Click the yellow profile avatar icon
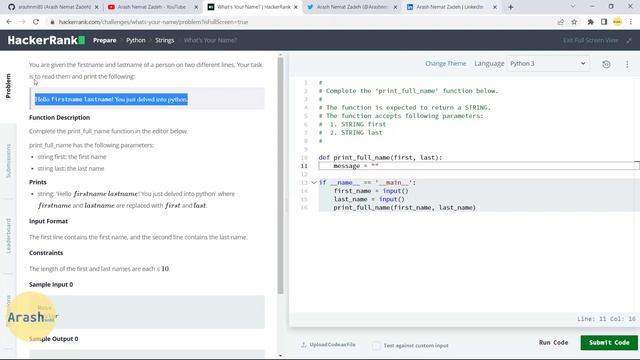This screenshot has width=640, height=360. [x=617, y=22]
